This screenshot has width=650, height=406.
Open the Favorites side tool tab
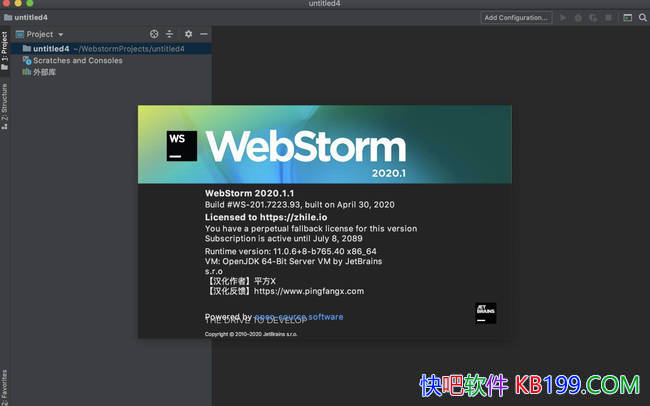[5, 387]
